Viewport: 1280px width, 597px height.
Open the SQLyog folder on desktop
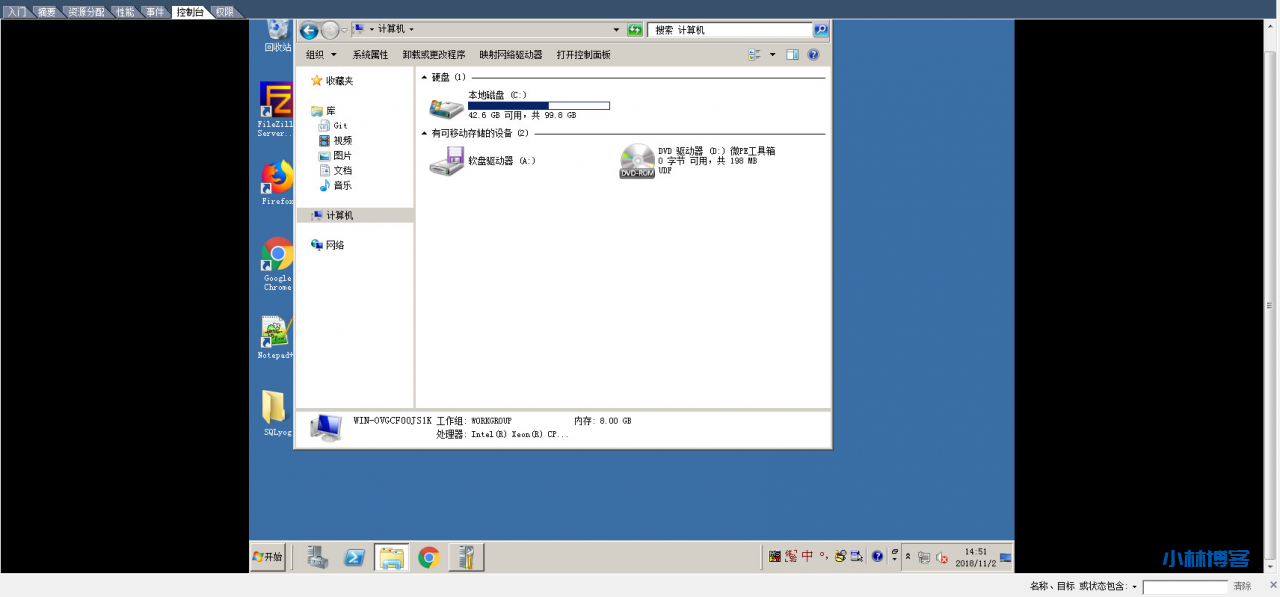[x=275, y=408]
